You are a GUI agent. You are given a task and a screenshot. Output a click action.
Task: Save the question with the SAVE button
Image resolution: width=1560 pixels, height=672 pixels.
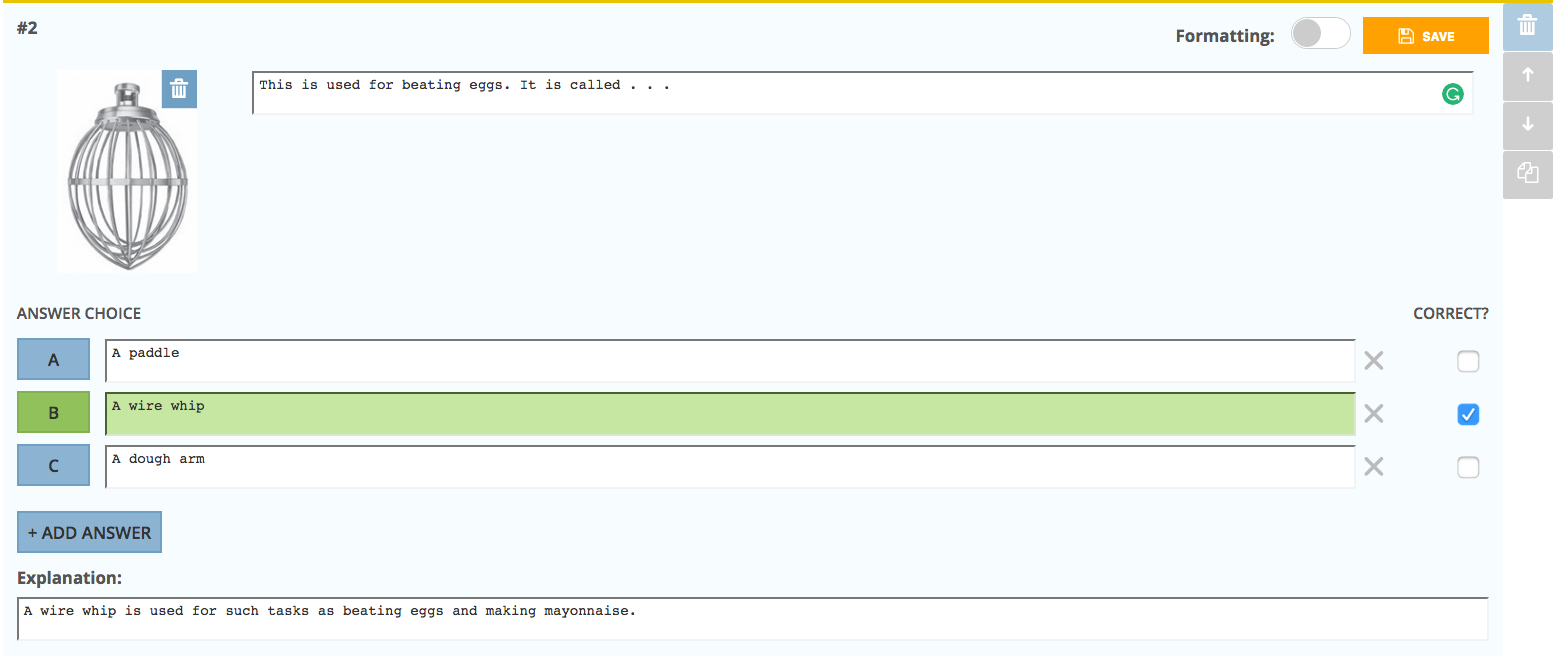(1425, 35)
